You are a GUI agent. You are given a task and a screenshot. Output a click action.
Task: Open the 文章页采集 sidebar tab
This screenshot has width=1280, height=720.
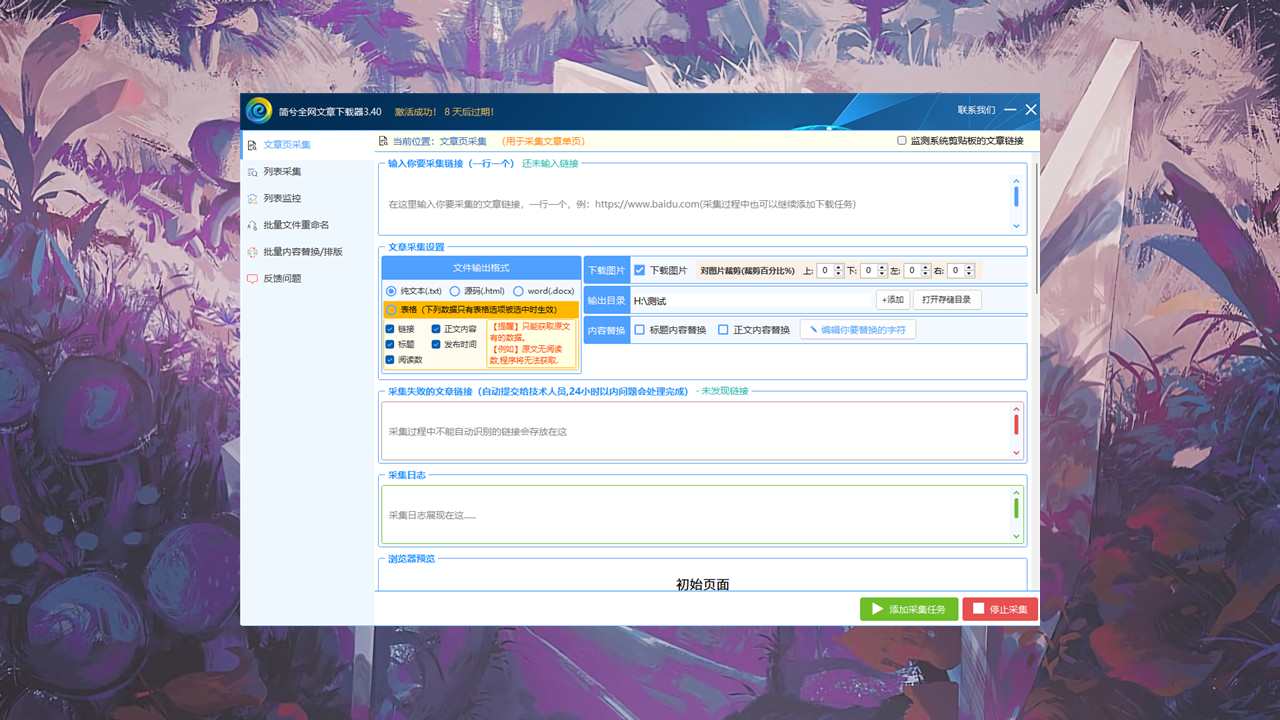286,145
